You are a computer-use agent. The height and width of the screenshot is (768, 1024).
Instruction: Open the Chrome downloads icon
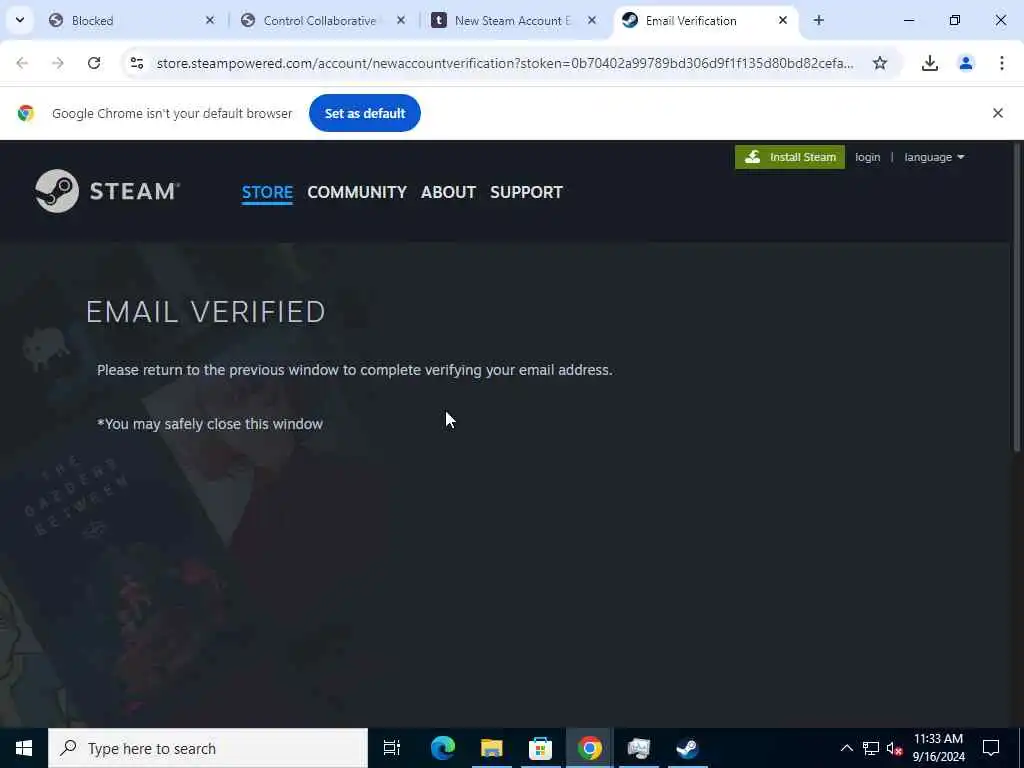coord(930,63)
